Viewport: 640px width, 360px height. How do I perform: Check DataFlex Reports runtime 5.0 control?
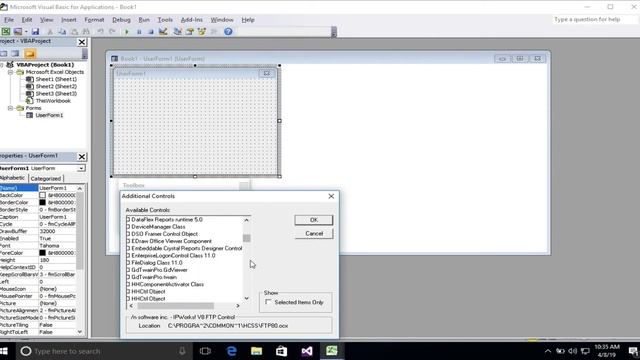(128, 220)
